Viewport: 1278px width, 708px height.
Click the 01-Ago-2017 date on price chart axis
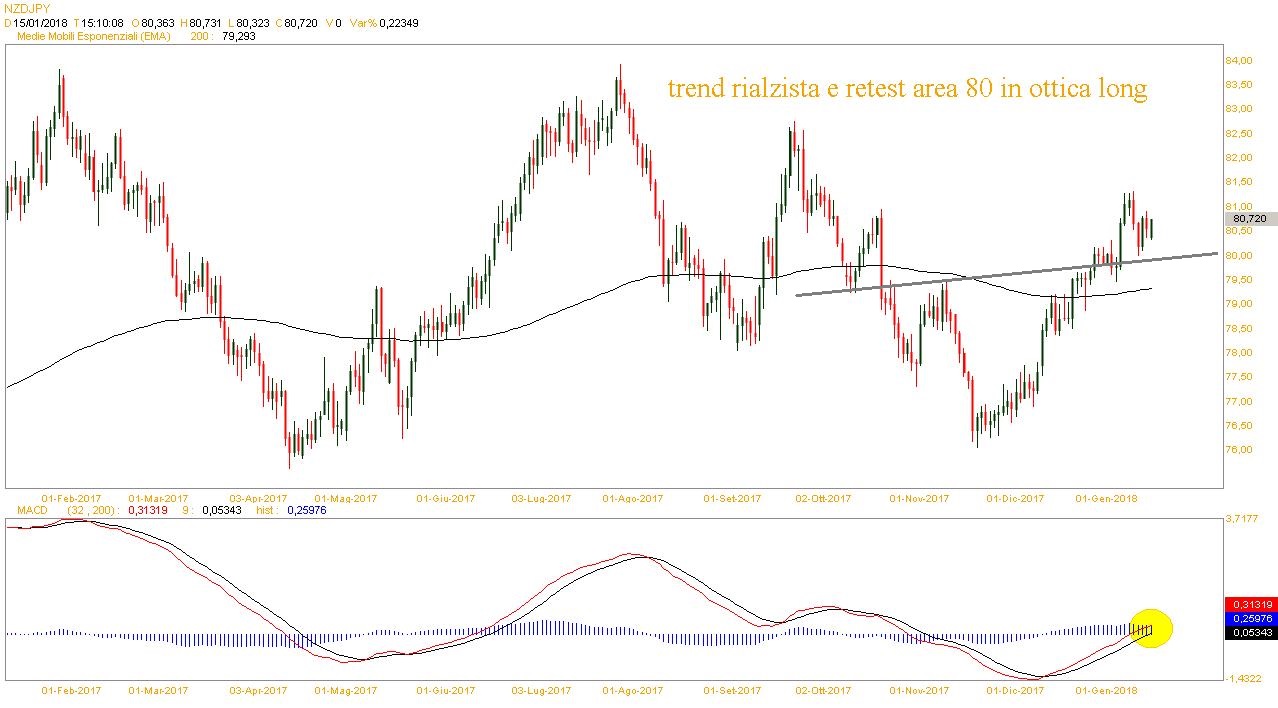(633, 498)
